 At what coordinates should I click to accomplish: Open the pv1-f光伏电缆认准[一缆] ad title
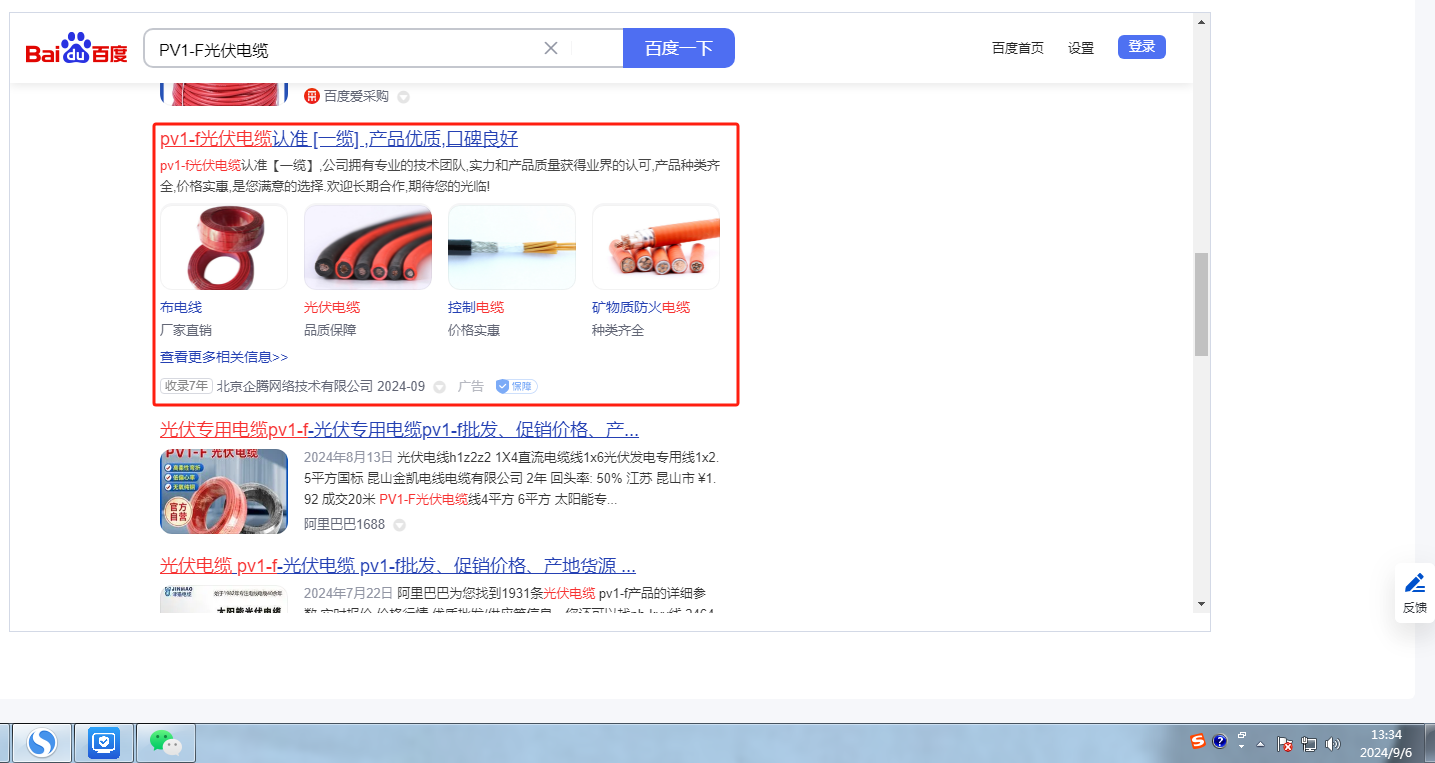(x=339, y=139)
